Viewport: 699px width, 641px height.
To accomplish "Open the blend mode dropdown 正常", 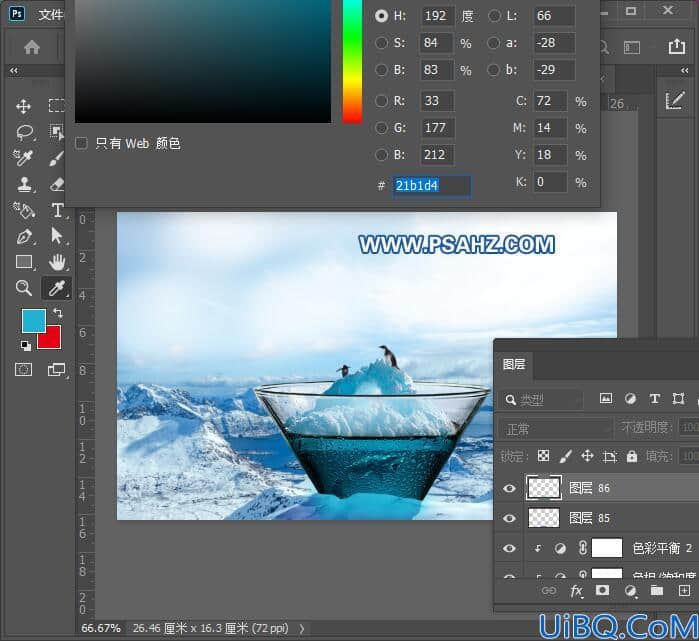I will (x=554, y=428).
